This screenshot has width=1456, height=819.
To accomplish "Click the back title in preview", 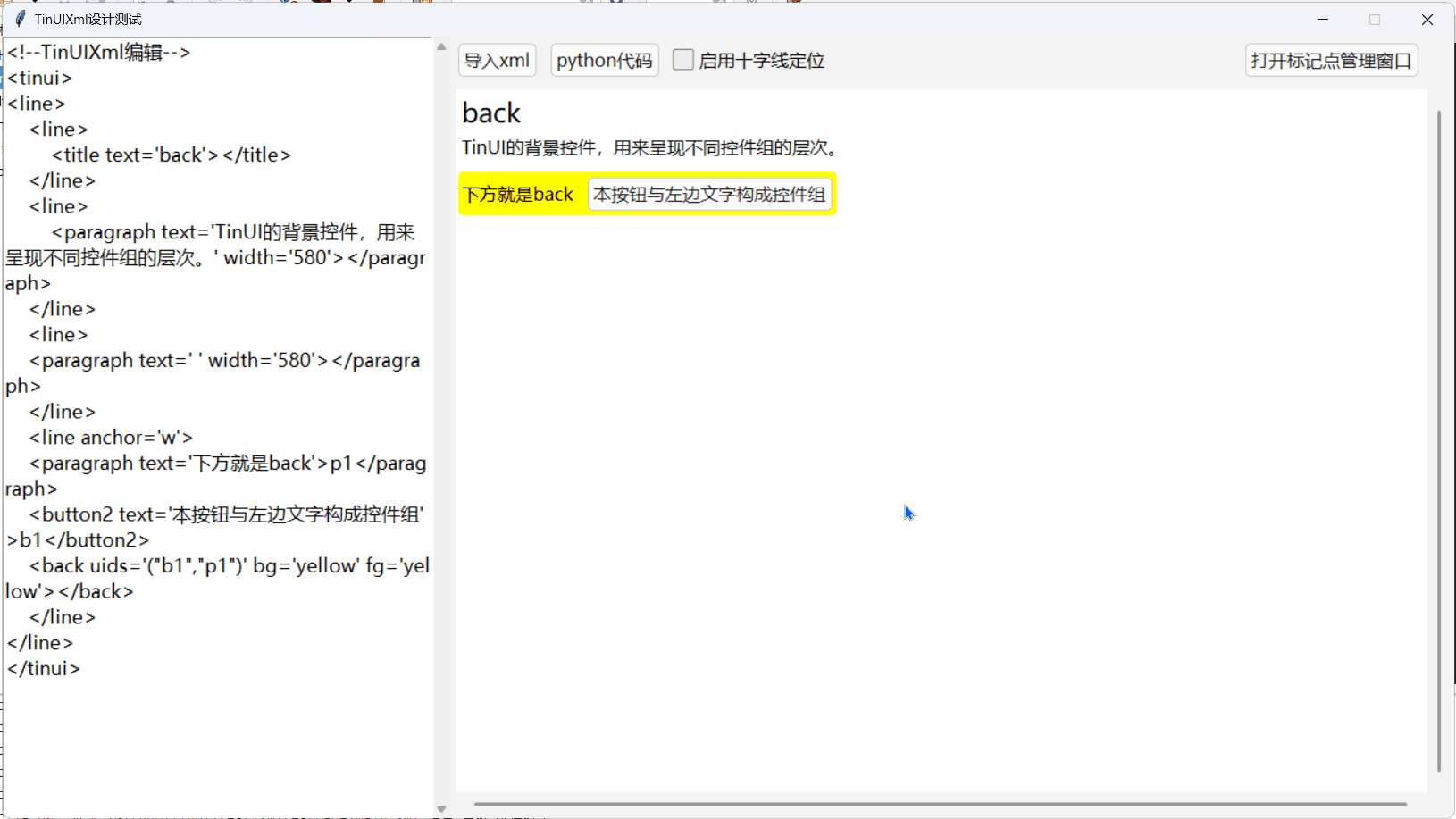I will [491, 113].
